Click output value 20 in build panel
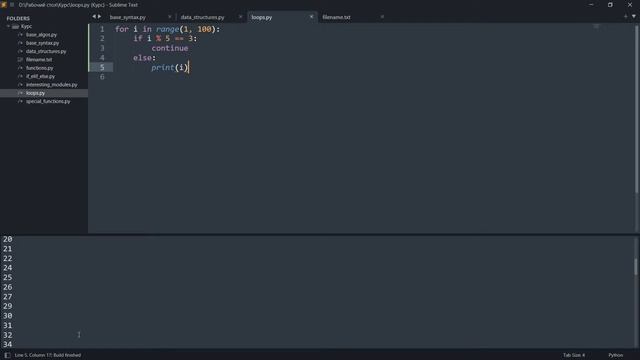The height and width of the screenshot is (360, 640). 8,239
